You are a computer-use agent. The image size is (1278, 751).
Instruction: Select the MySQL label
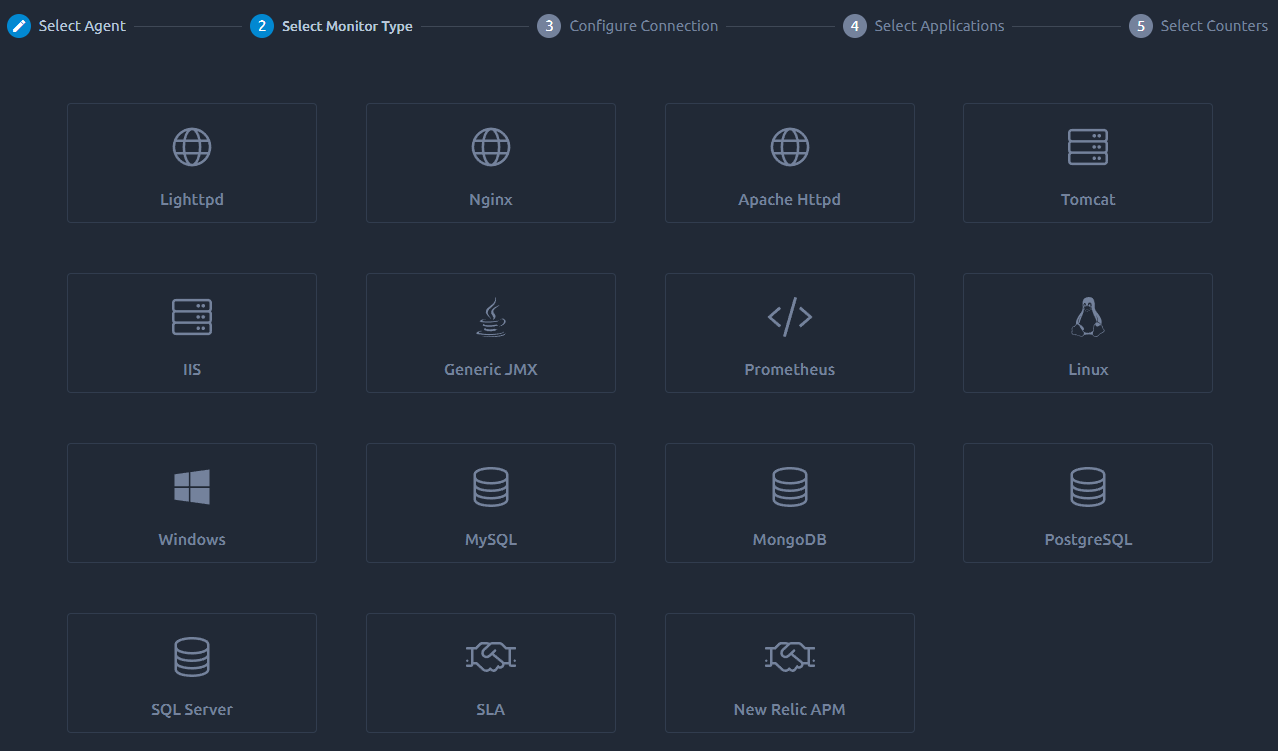tap(491, 539)
